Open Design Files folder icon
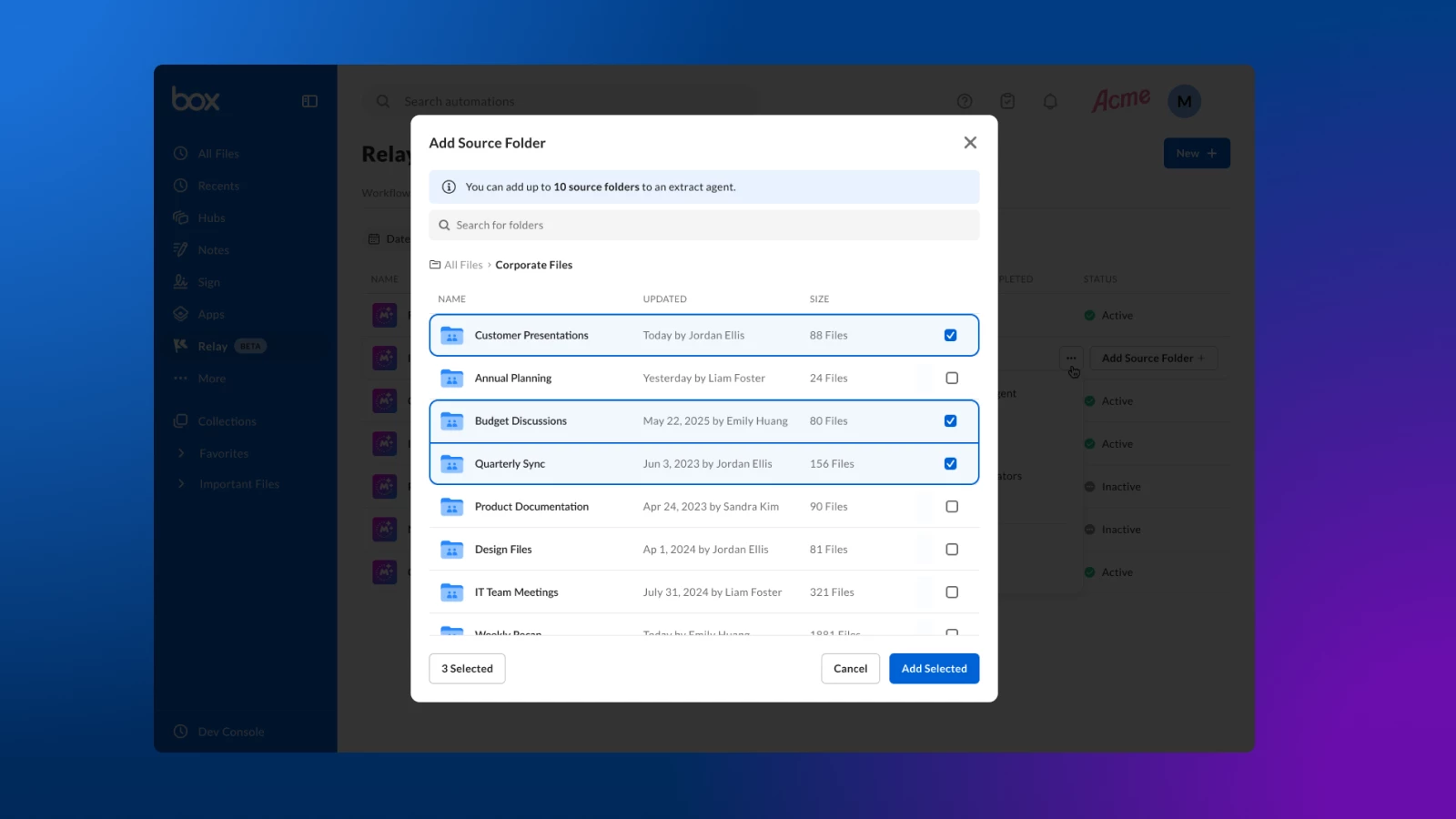Screen dimensions: 1456x819 coord(452,549)
